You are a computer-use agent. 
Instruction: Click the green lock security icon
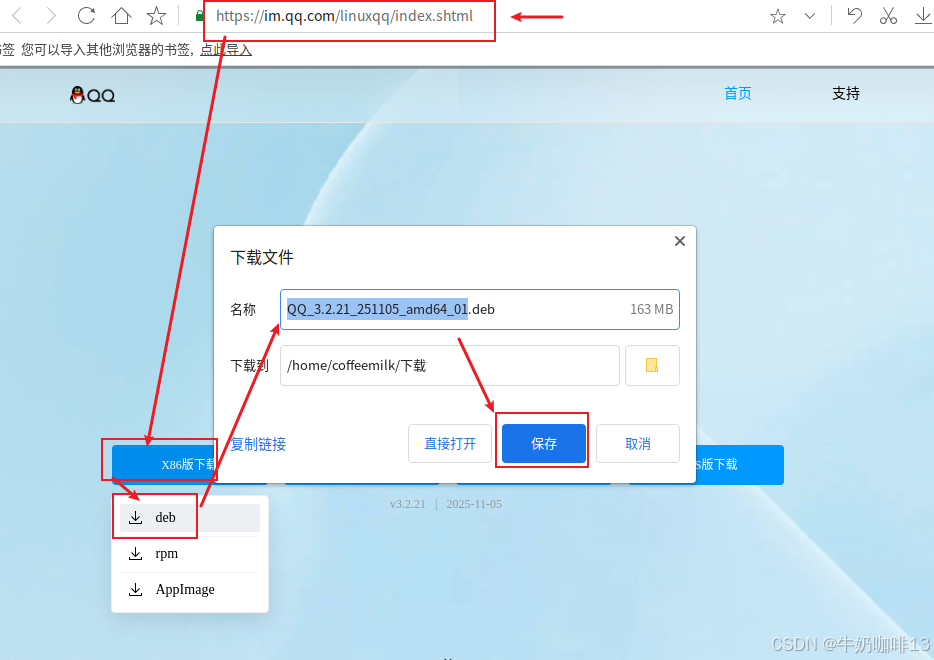200,16
